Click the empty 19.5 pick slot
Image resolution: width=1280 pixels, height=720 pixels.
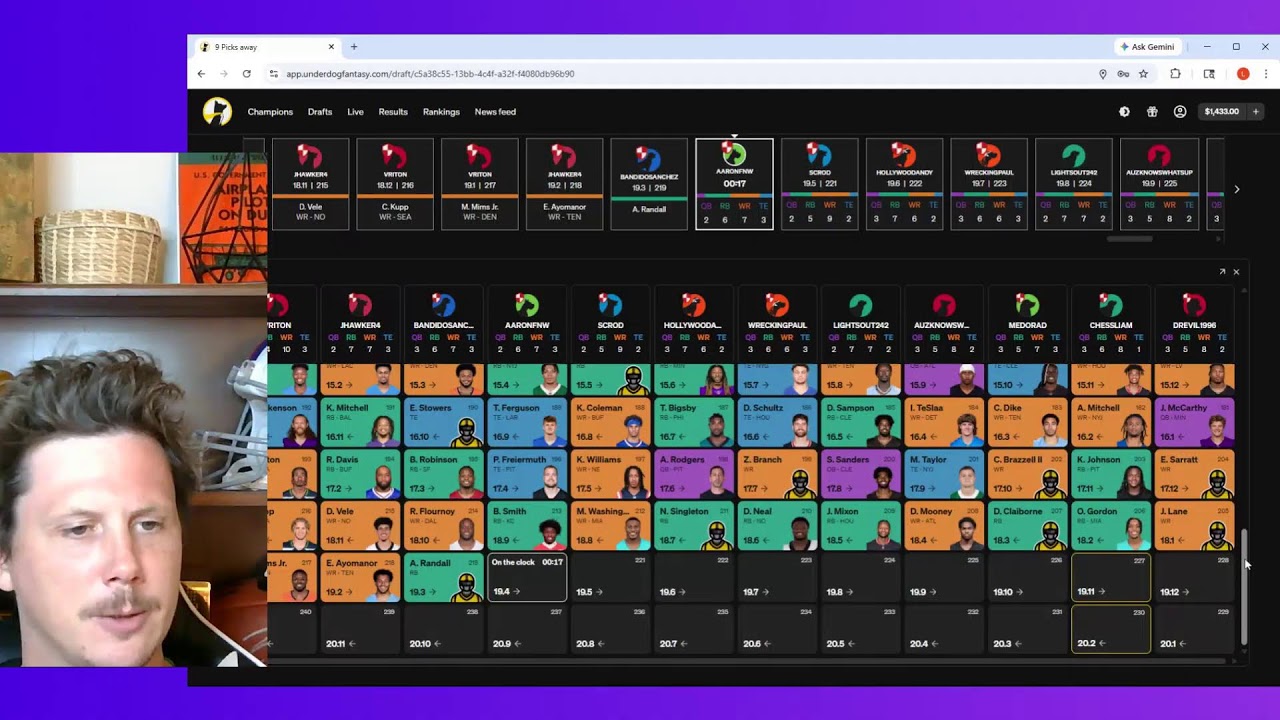(610, 577)
